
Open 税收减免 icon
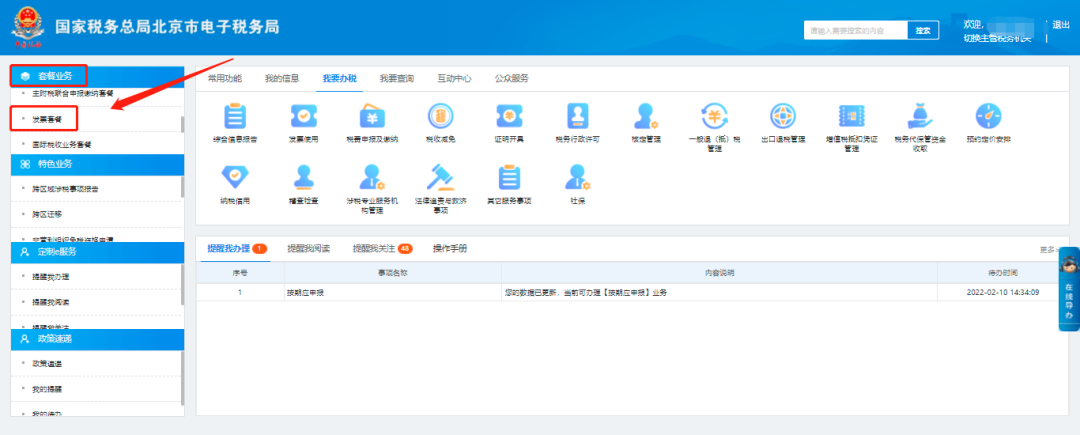[x=440, y=116]
